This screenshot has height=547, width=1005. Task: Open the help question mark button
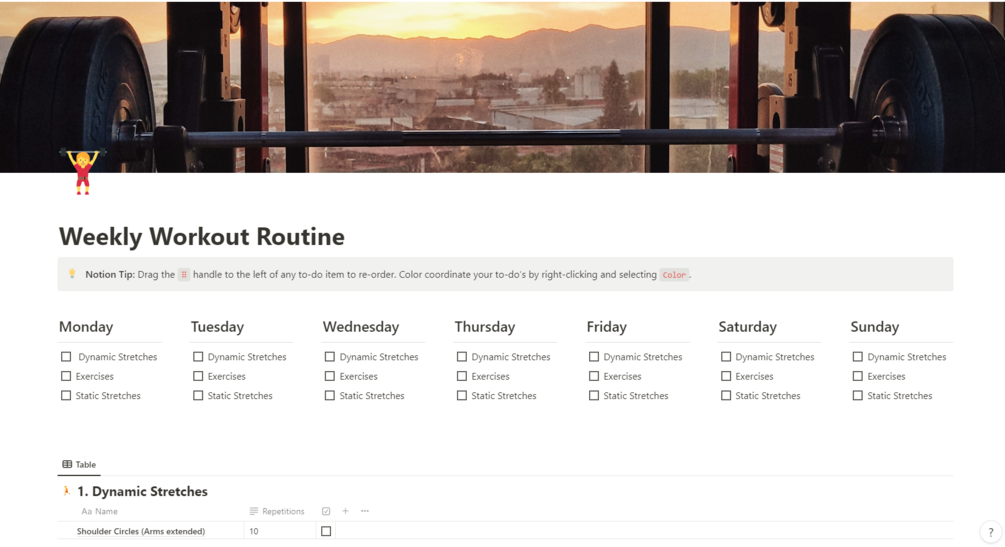tap(990, 532)
